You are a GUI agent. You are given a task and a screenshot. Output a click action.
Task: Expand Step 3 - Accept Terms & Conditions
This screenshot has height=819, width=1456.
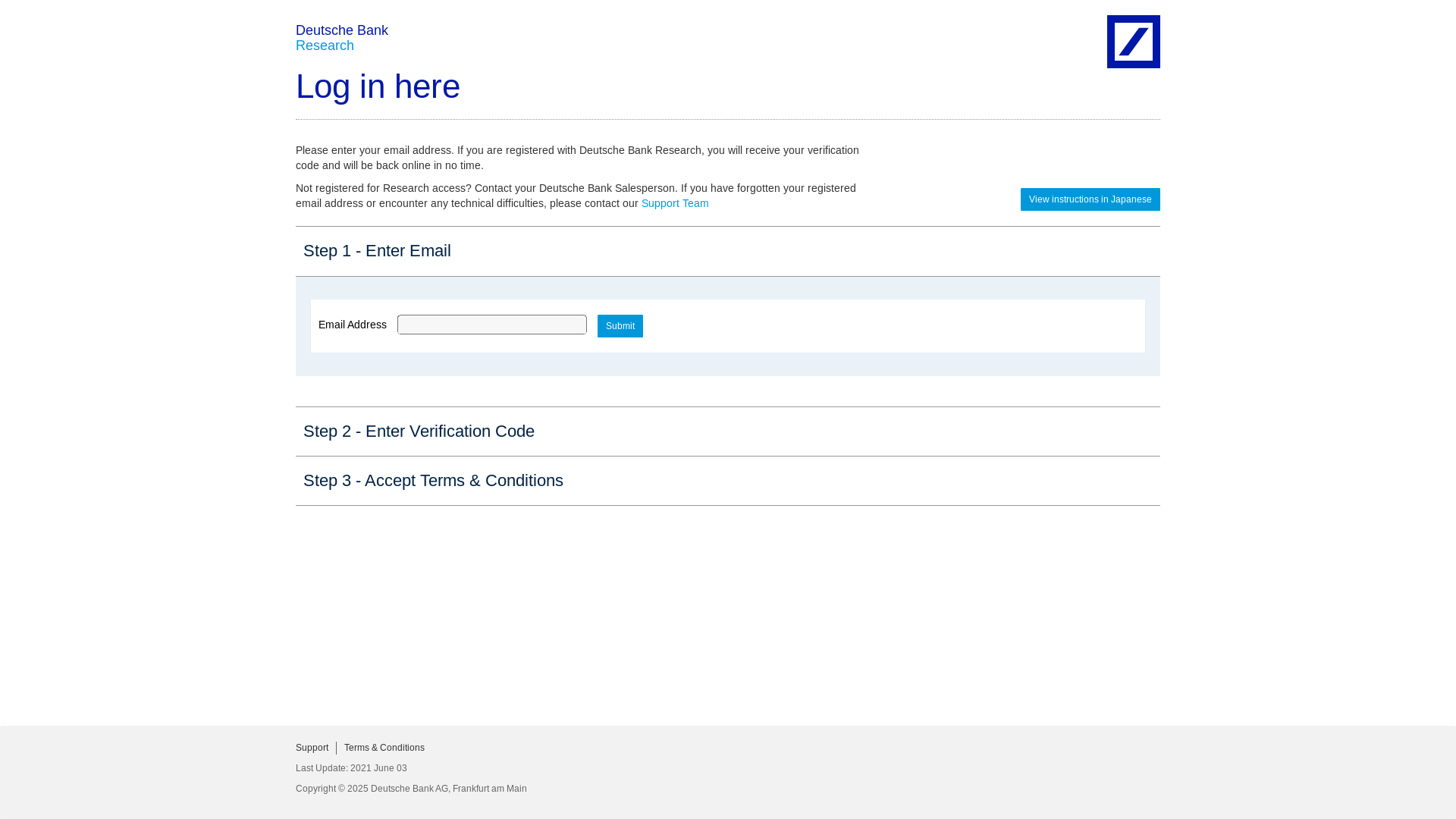728,481
